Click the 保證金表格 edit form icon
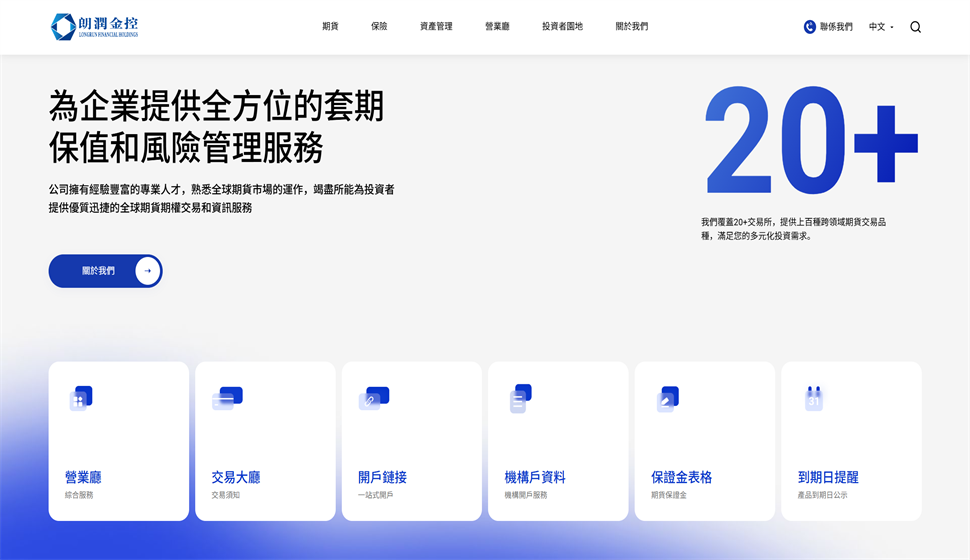The width and height of the screenshot is (970, 560). pos(667,398)
